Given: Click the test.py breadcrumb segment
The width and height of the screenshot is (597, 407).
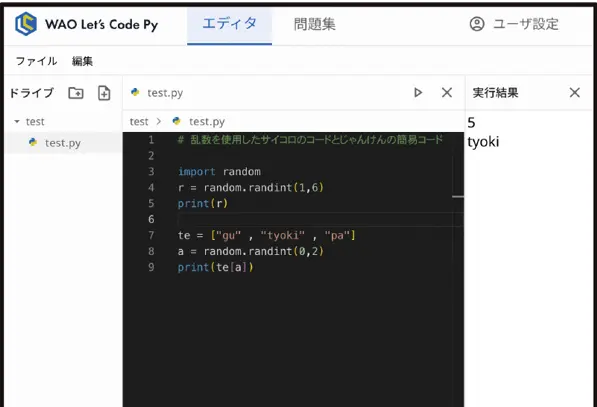Looking at the screenshot, I should point(207,121).
